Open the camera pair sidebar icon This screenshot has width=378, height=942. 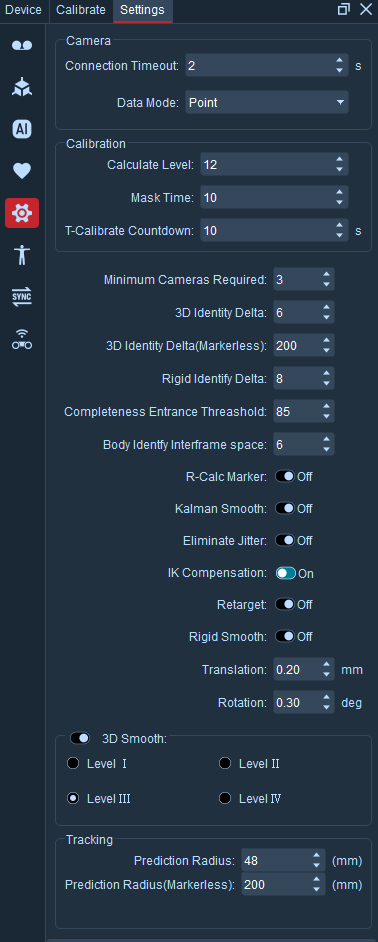click(x=22, y=46)
